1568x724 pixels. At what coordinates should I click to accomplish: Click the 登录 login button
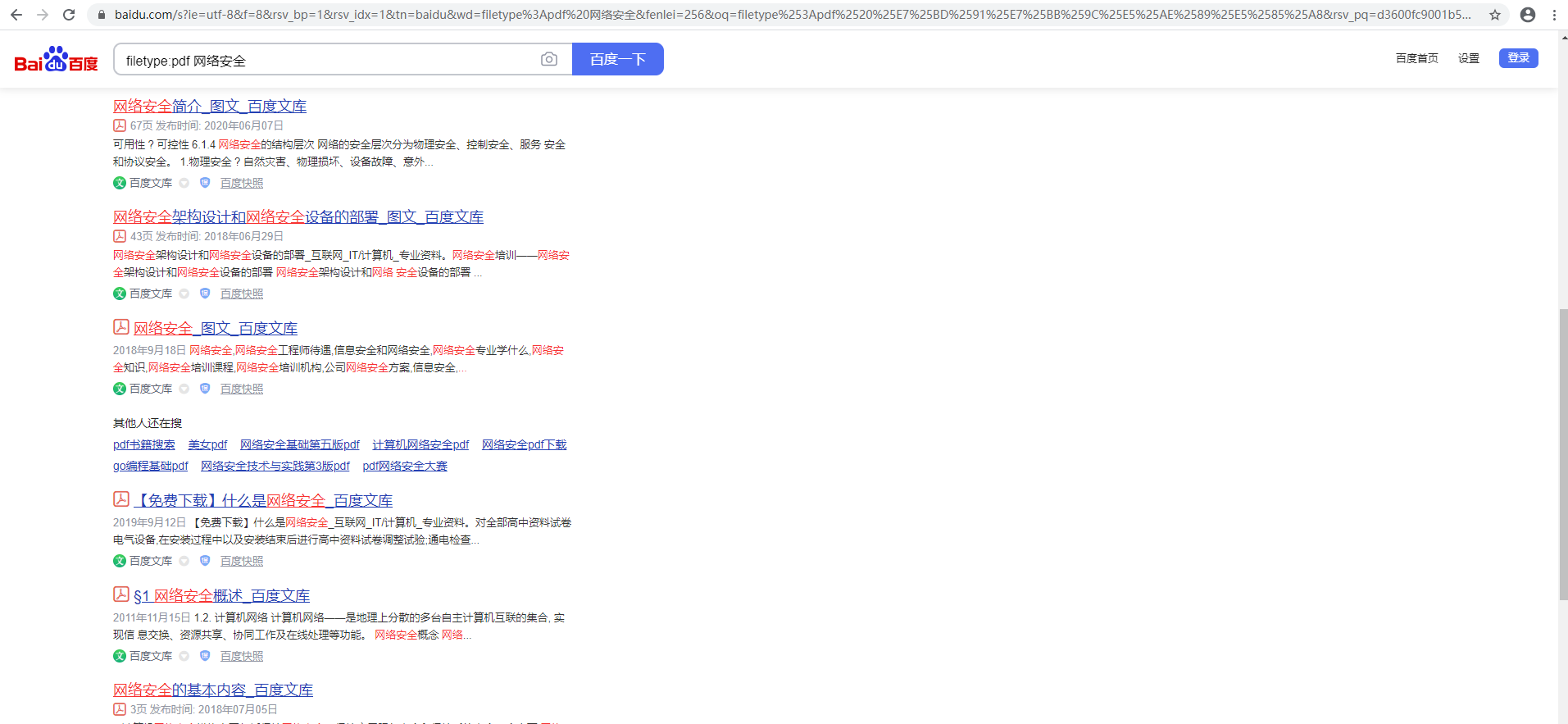point(1519,57)
